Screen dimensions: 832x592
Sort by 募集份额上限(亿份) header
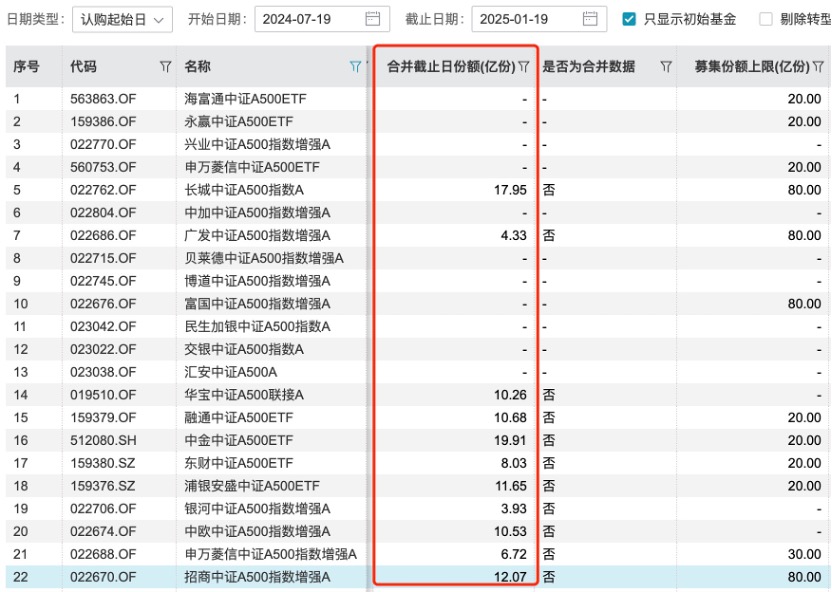(752, 66)
